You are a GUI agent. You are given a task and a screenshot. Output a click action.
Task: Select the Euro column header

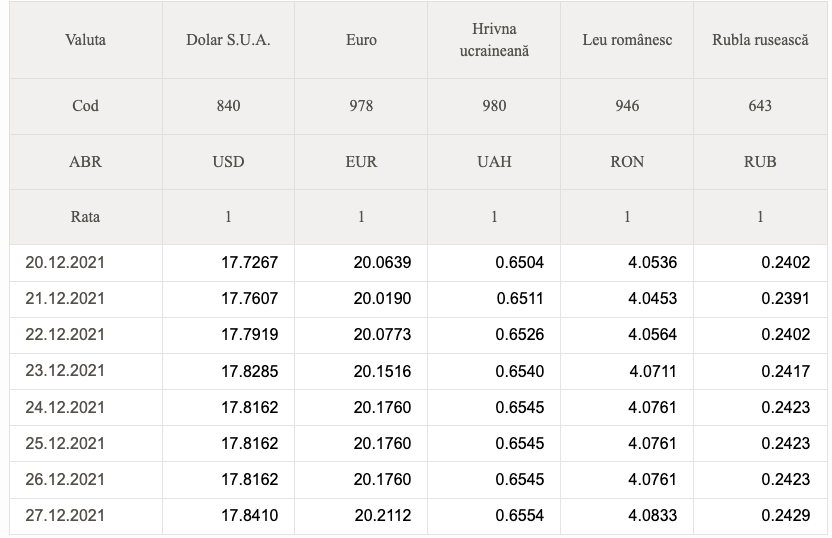click(x=361, y=40)
